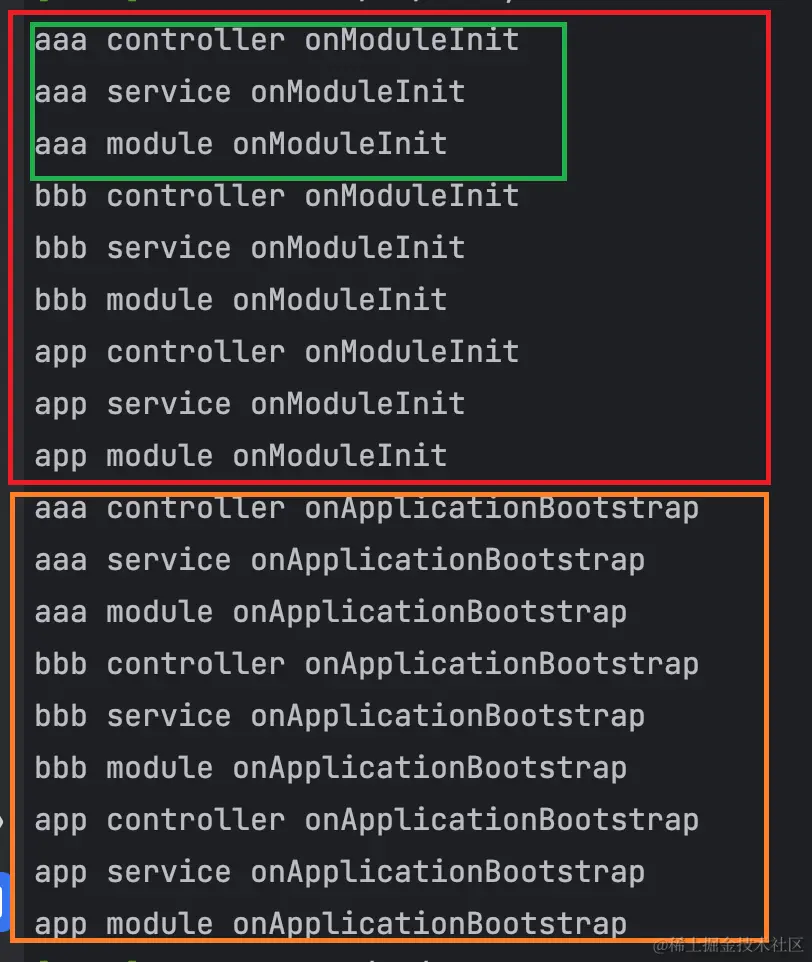This screenshot has width=812, height=962.
Task: Click "aaa controller onApplicationBootstrap" log line
Action: [x=367, y=509]
